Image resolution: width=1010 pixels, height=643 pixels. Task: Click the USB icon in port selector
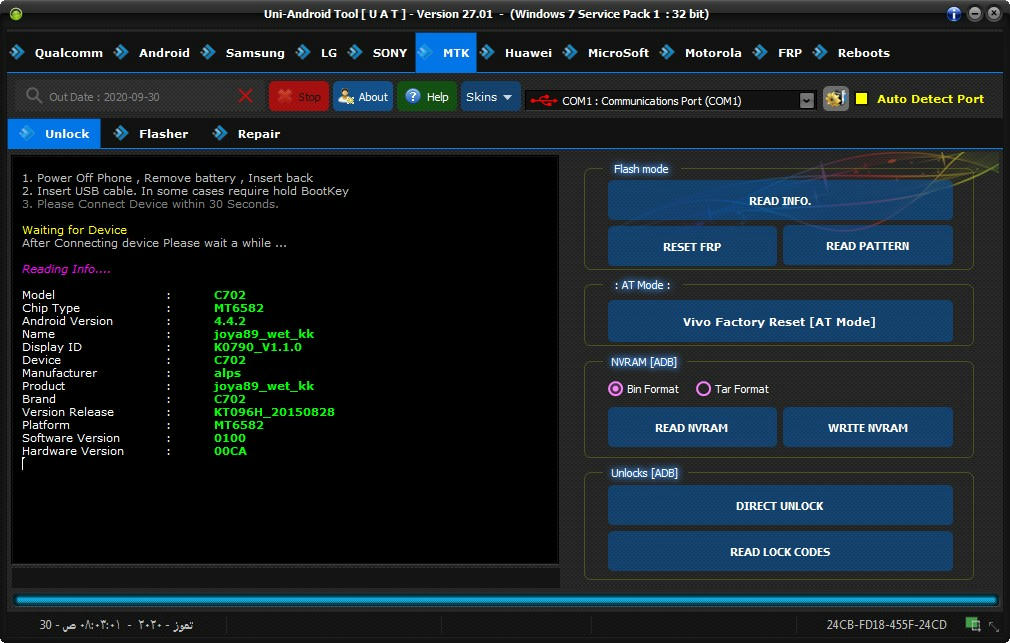pos(543,101)
